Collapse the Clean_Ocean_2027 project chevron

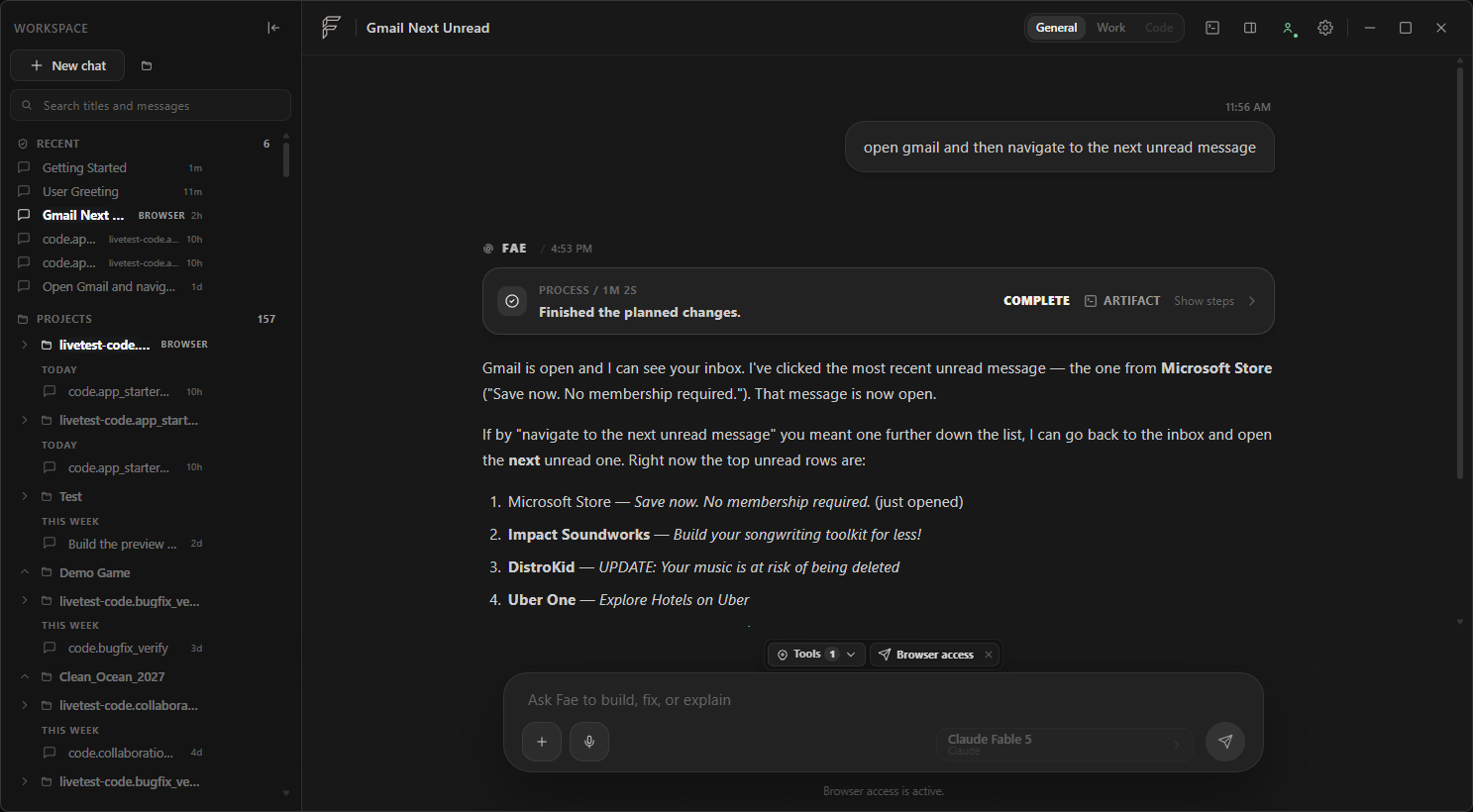pos(25,676)
